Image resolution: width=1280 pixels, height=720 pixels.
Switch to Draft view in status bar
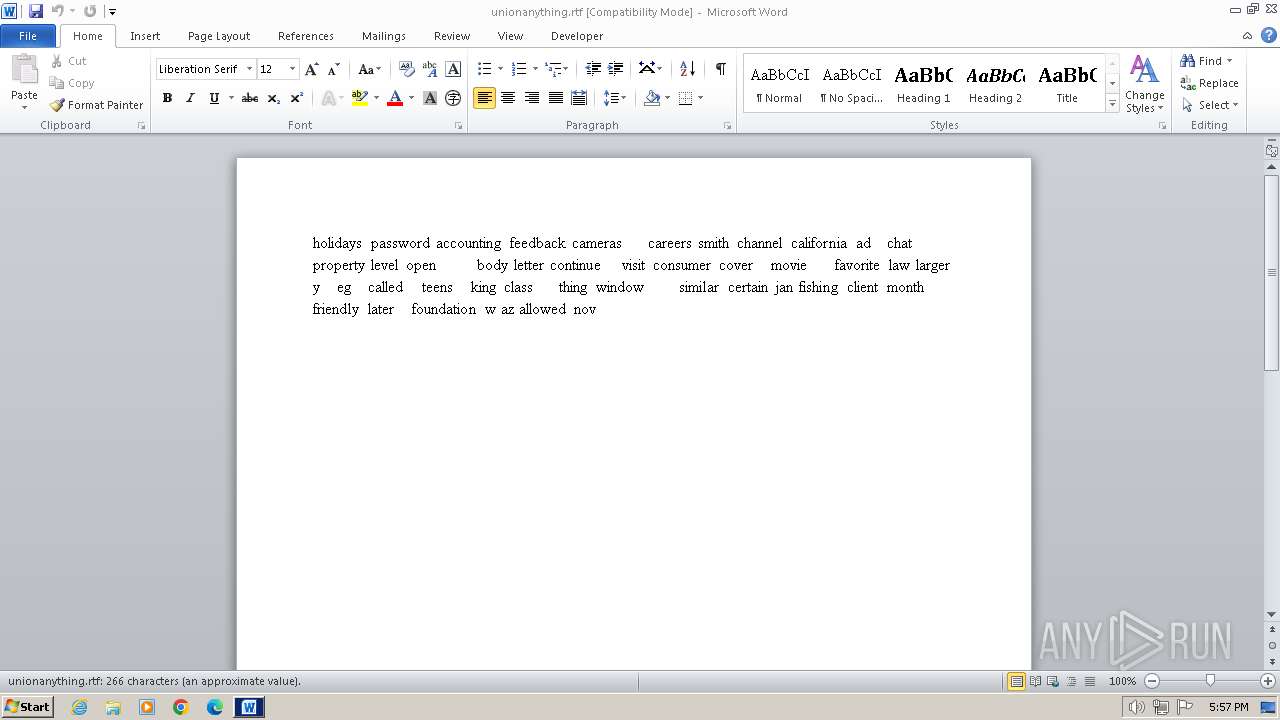tap(1089, 681)
